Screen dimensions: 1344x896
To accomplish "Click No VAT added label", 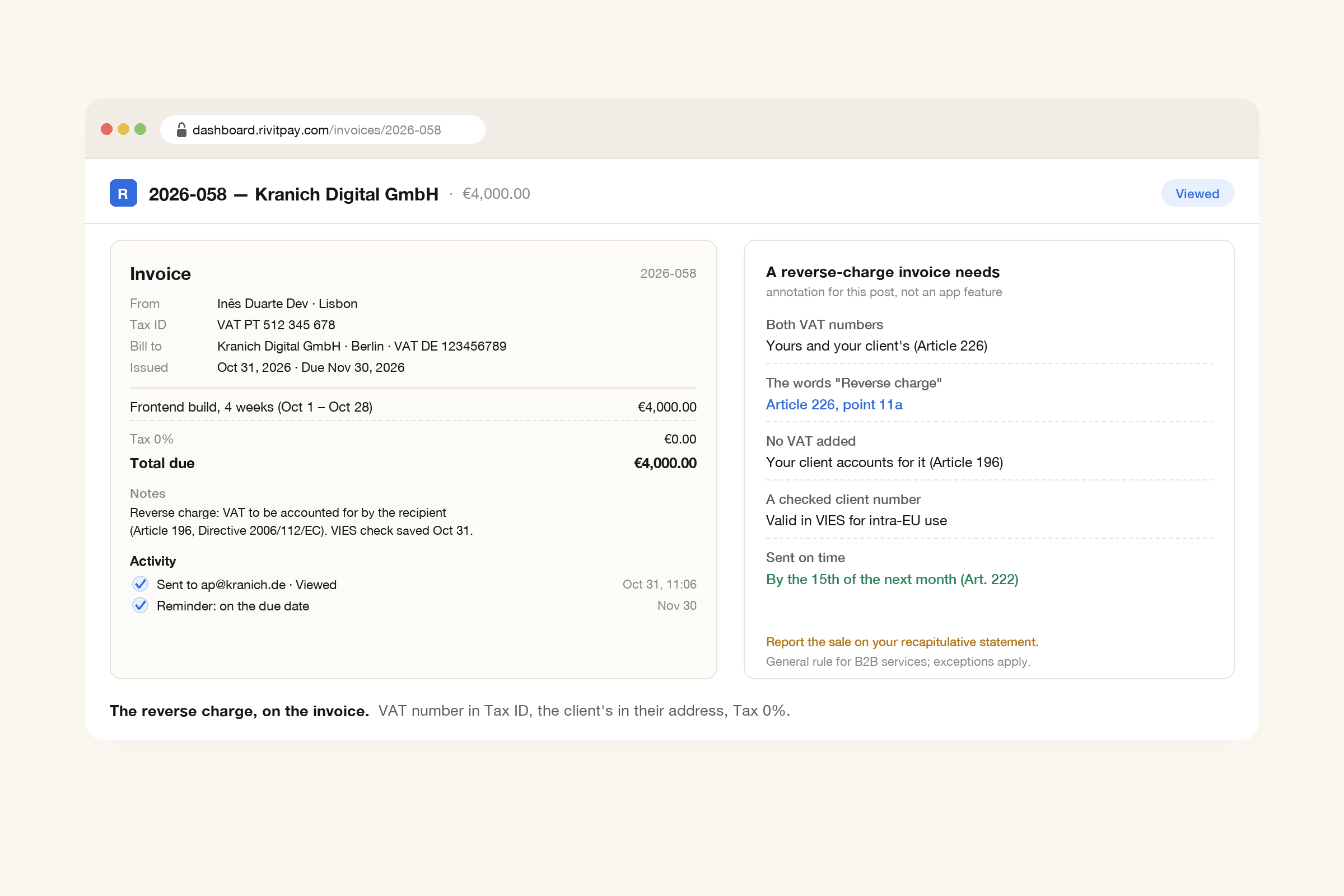I will (811, 441).
